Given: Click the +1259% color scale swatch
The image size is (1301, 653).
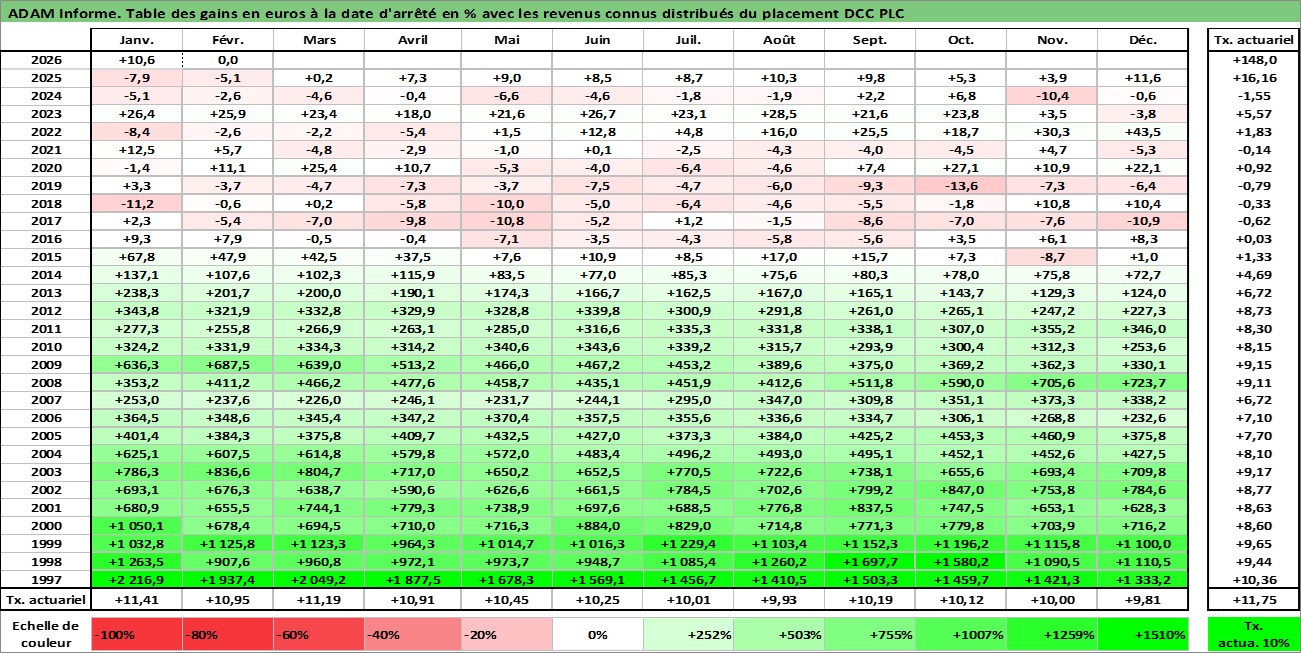Looking at the screenshot, I should pos(1052,634).
